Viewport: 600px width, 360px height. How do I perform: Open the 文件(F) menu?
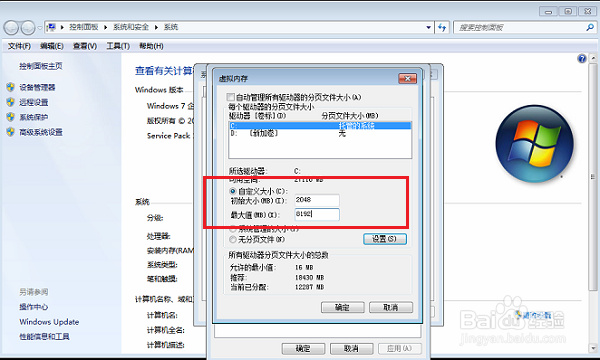pos(19,46)
